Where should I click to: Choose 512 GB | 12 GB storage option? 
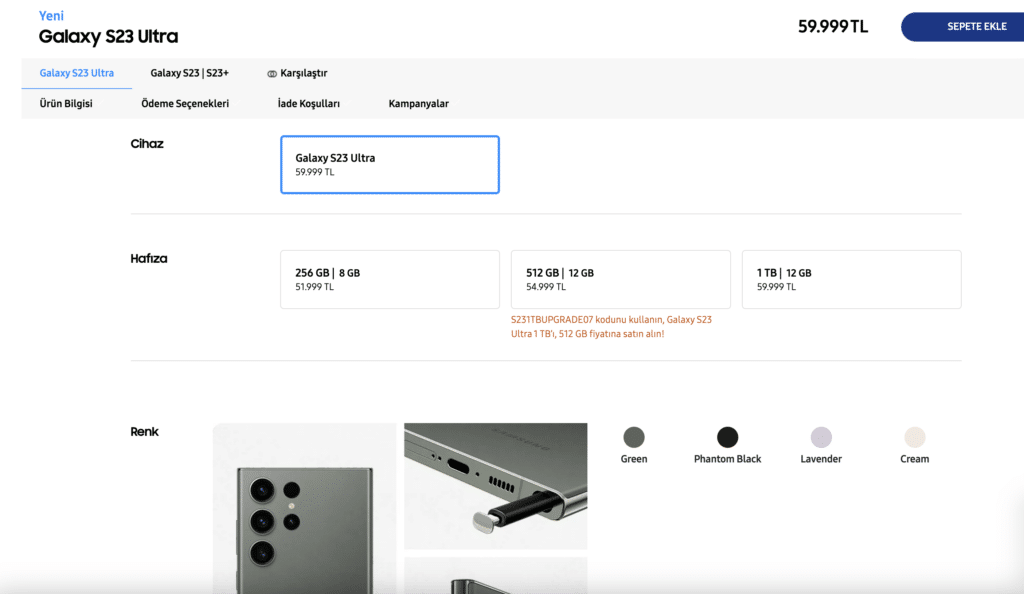pyautogui.click(x=620, y=279)
